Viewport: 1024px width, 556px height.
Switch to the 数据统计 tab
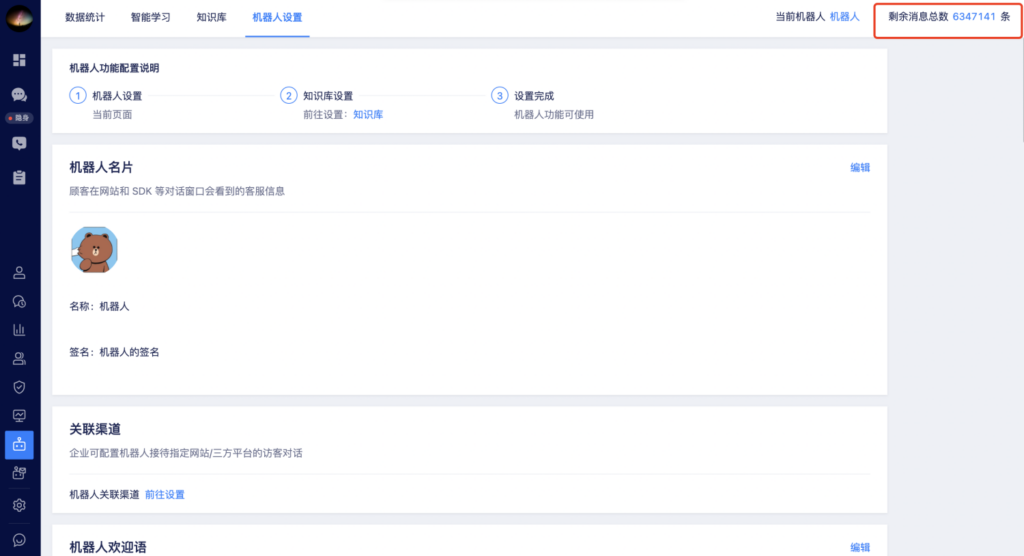(85, 18)
